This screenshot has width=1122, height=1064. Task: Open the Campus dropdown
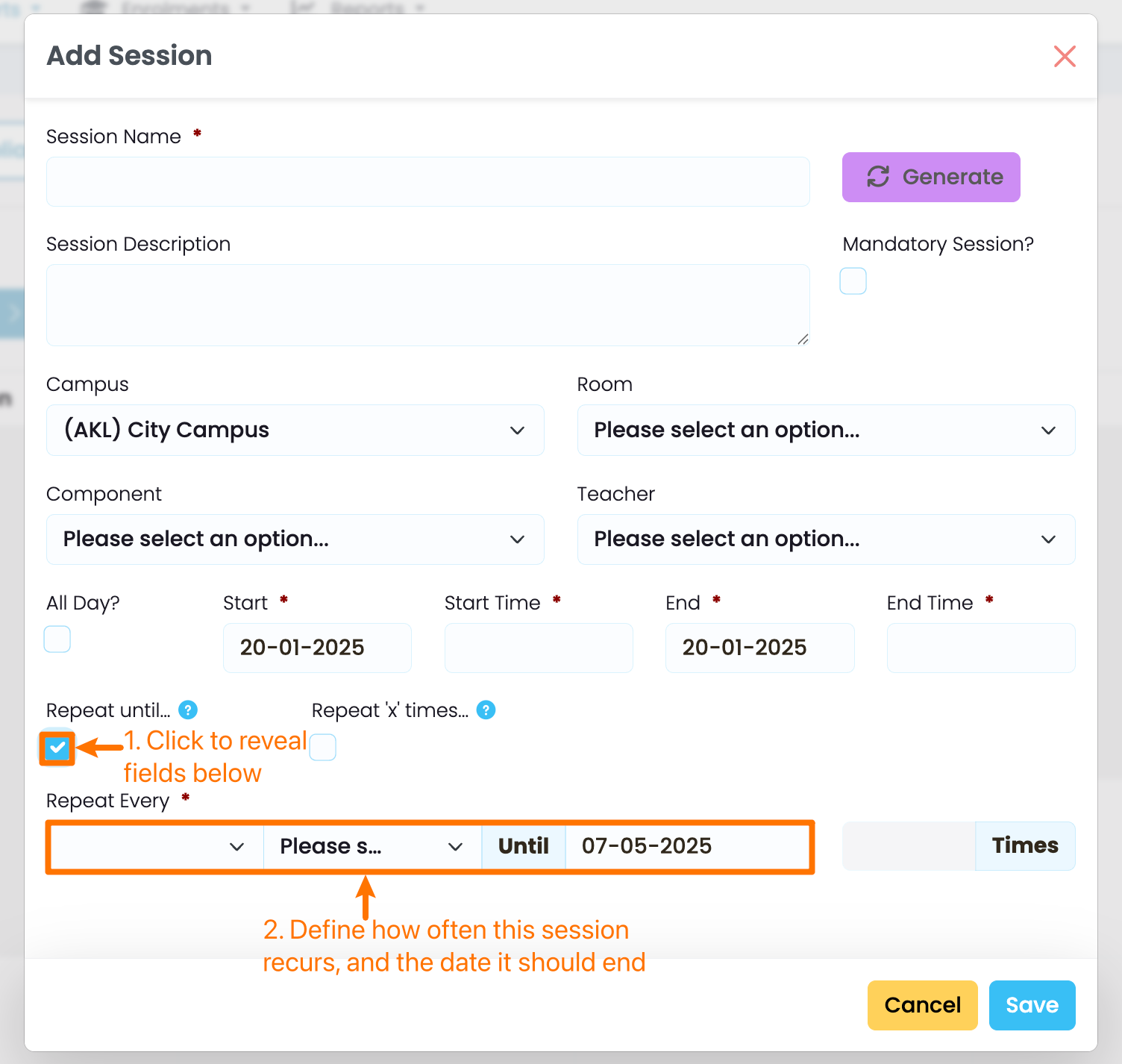click(295, 431)
